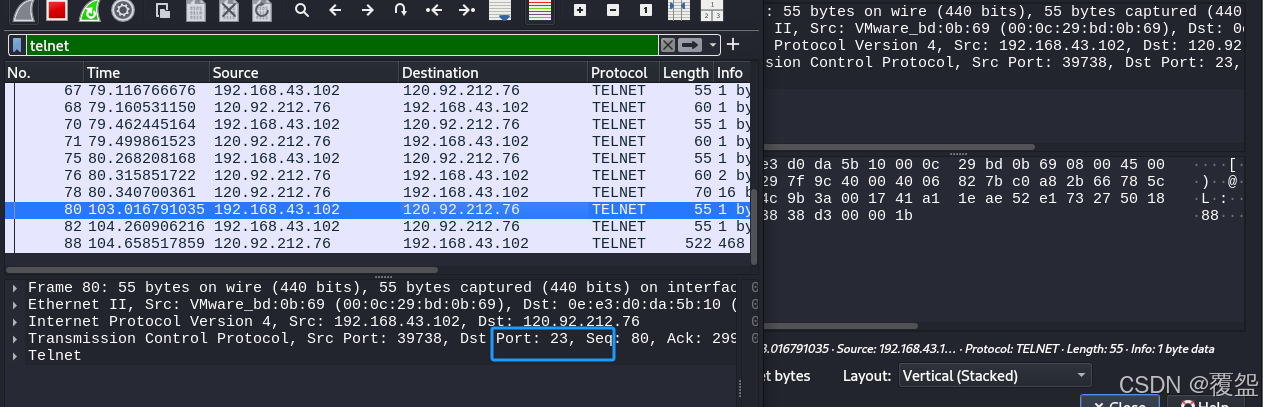Screen dimensions: 1263x407
Task: Sort packets by the No. column
Action: tap(43, 73)
